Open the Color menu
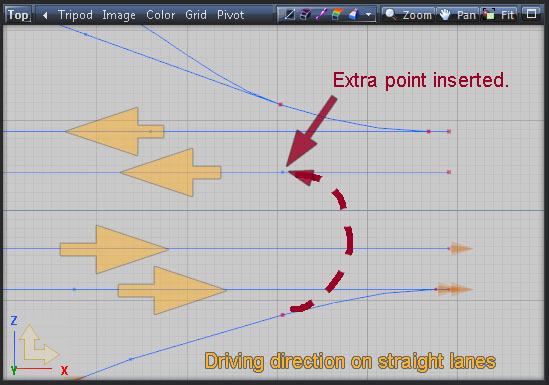The width and height of the screenshot is (549, 385). point(160,15)
